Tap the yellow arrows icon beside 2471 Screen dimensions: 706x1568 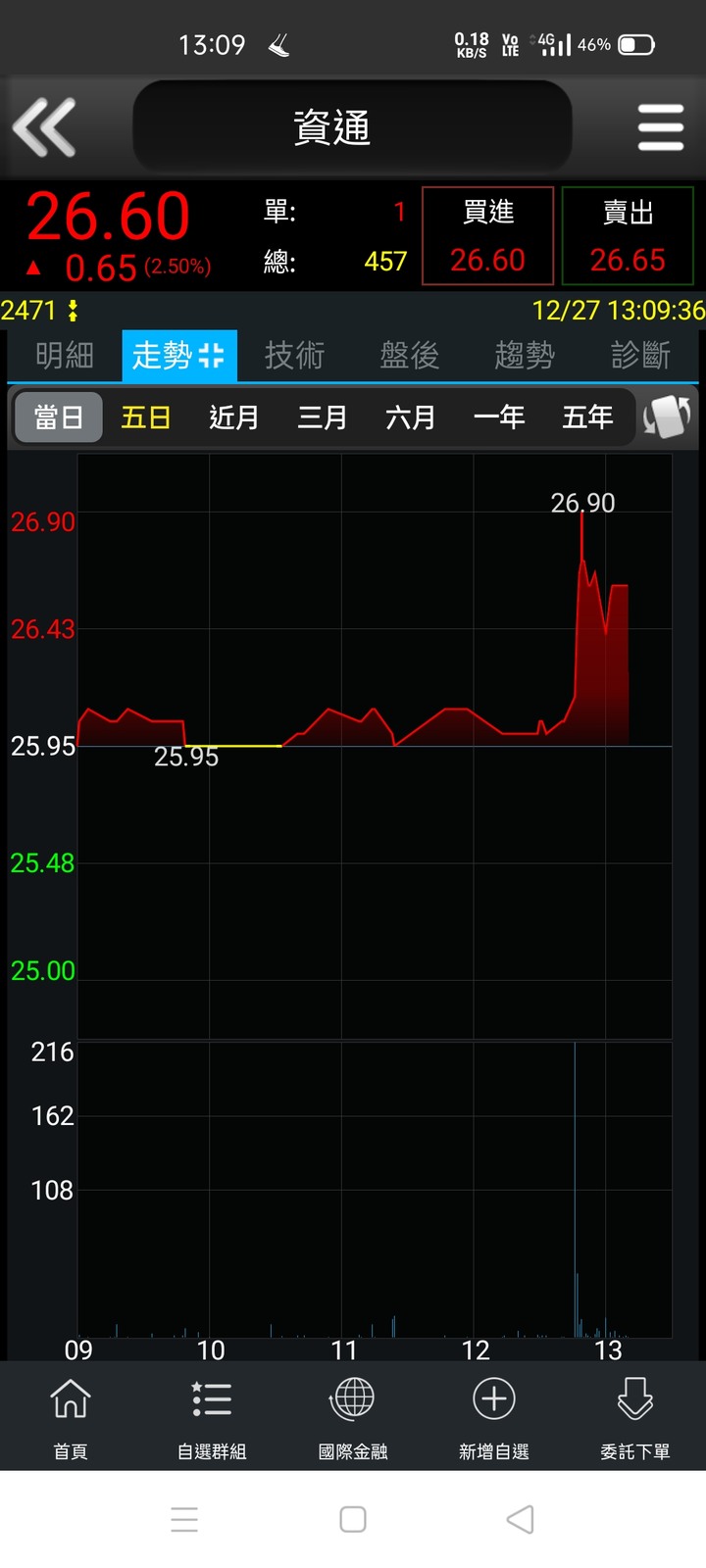[73, 311]
